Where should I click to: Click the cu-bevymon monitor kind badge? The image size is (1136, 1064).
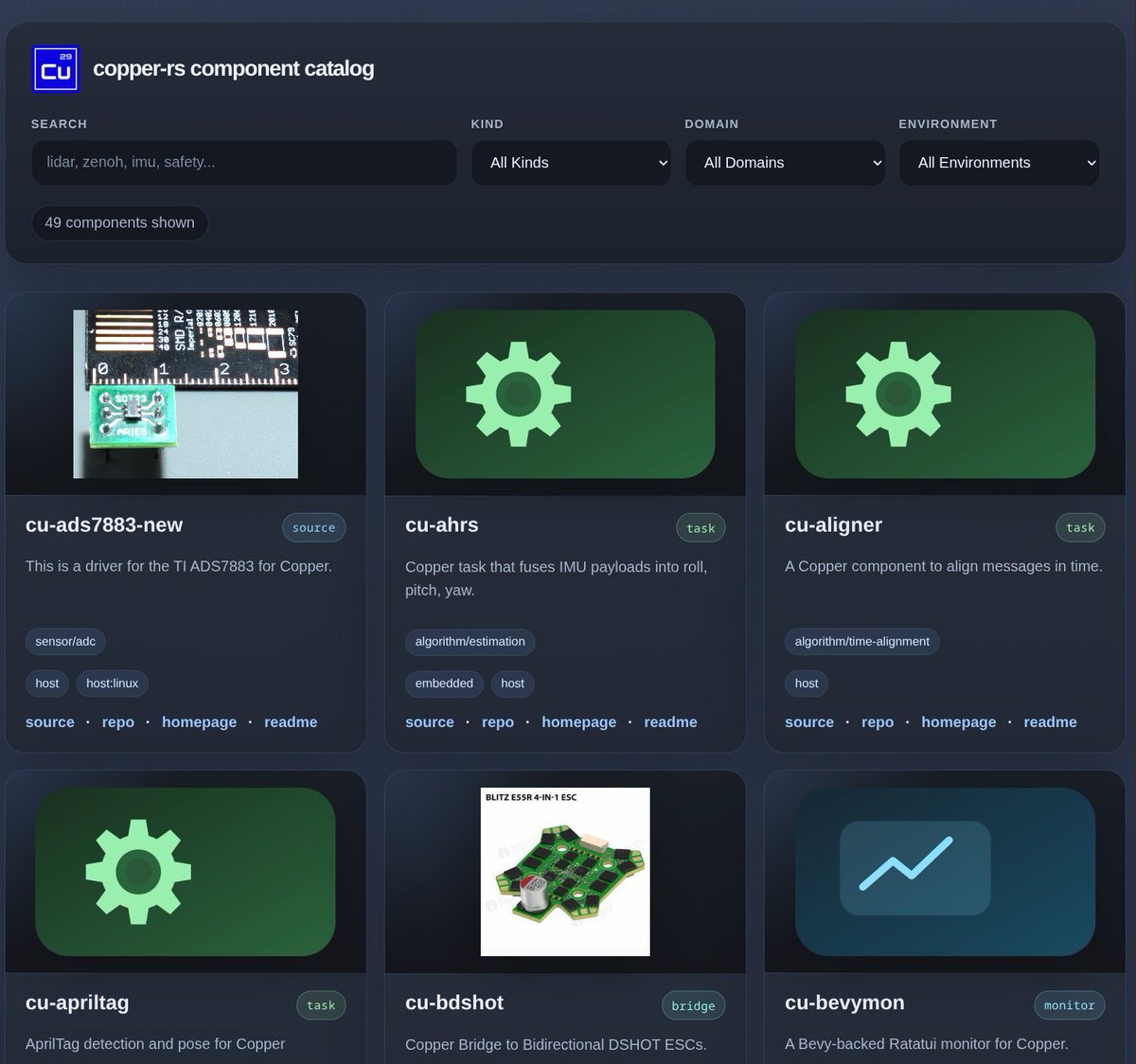[x=1069, y=1005]
